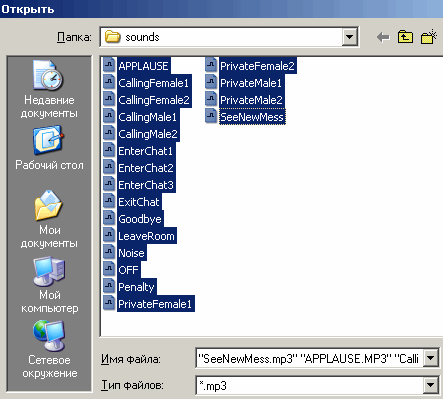Click the ExitChat file icon
The width and height of the screenshot is (443, 399).
pos(109,201)
